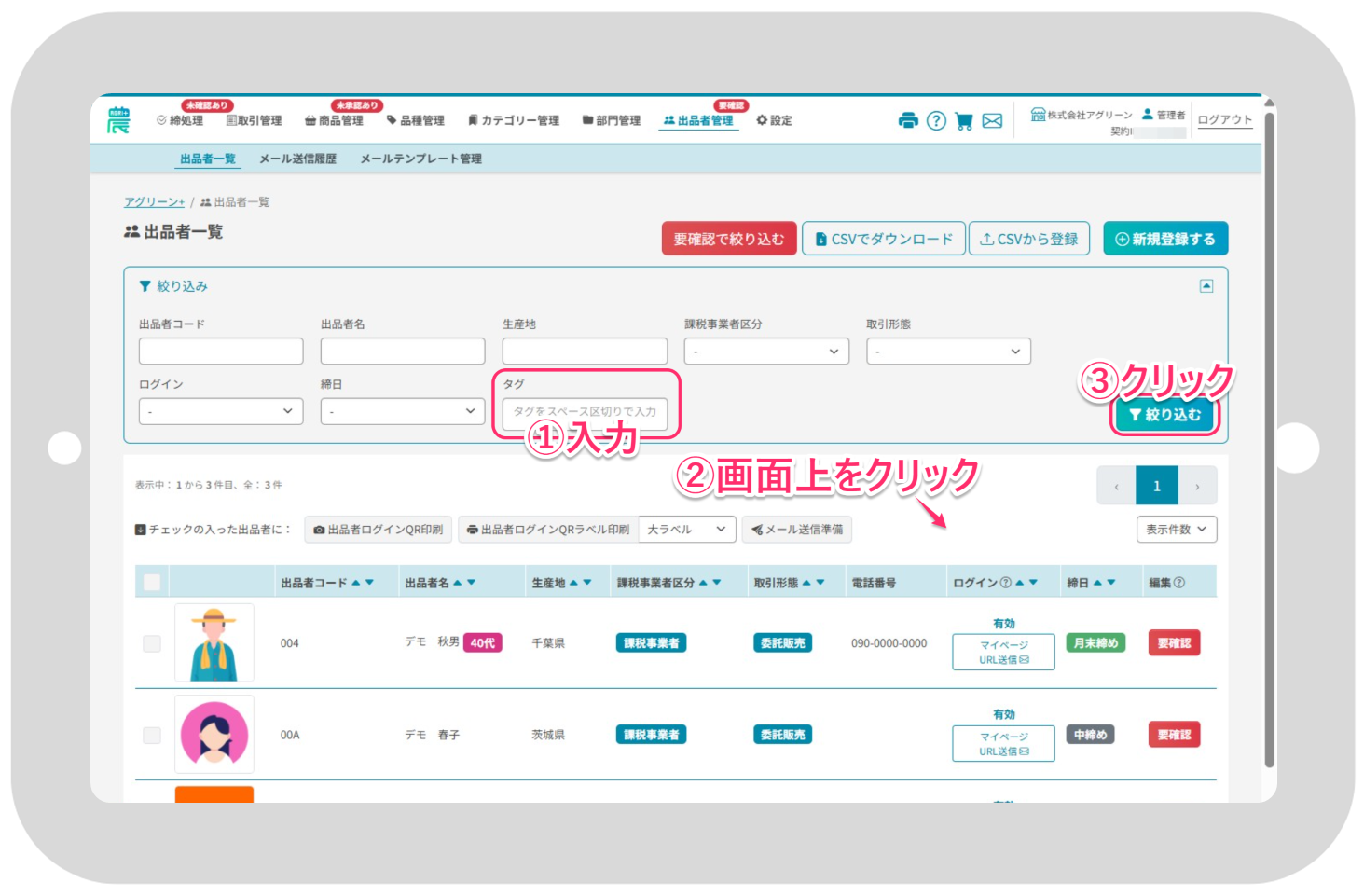1364x896 pixels.
Task: Click the タグ input field
Action: click(585, 411)
